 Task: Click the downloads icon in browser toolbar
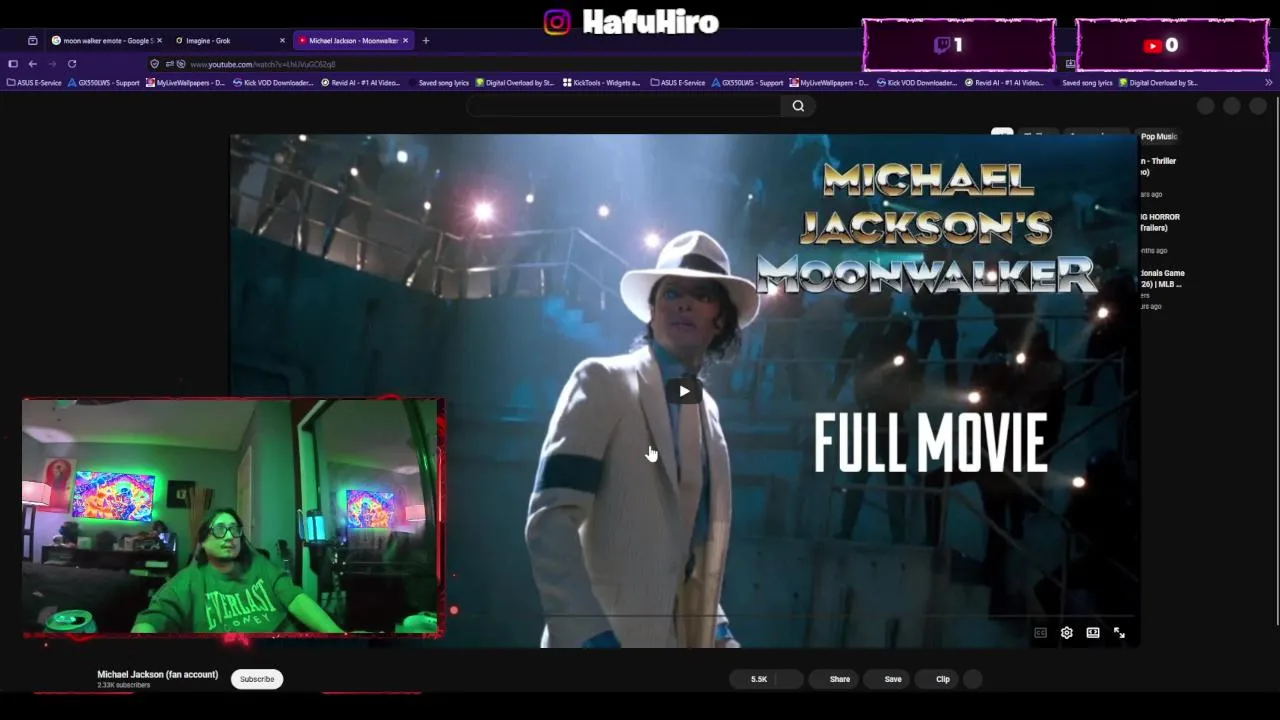[x=1070, y=64]
